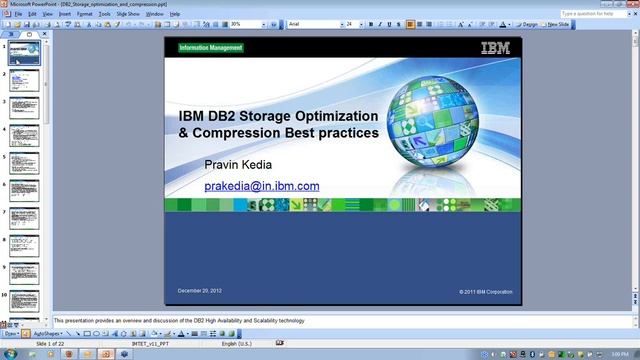The width and height of the screenshot is (640, 360).
Task: Switch to the Slides pane tab
Action: point(29,34)
